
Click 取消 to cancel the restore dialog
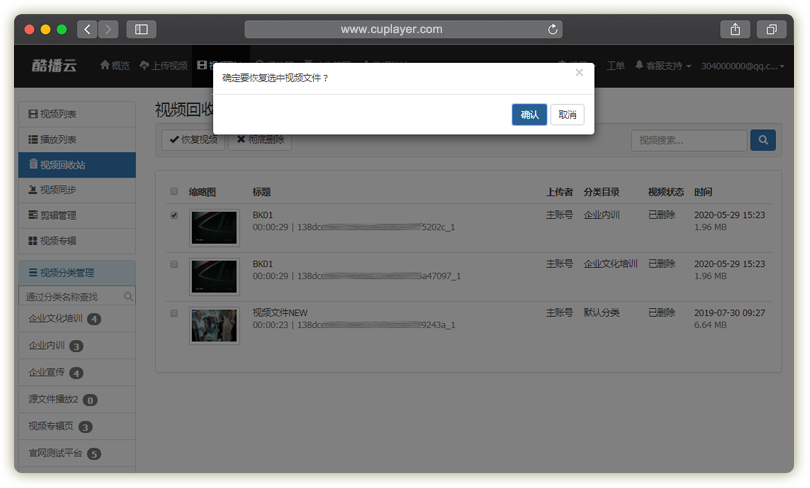(567, 115)
